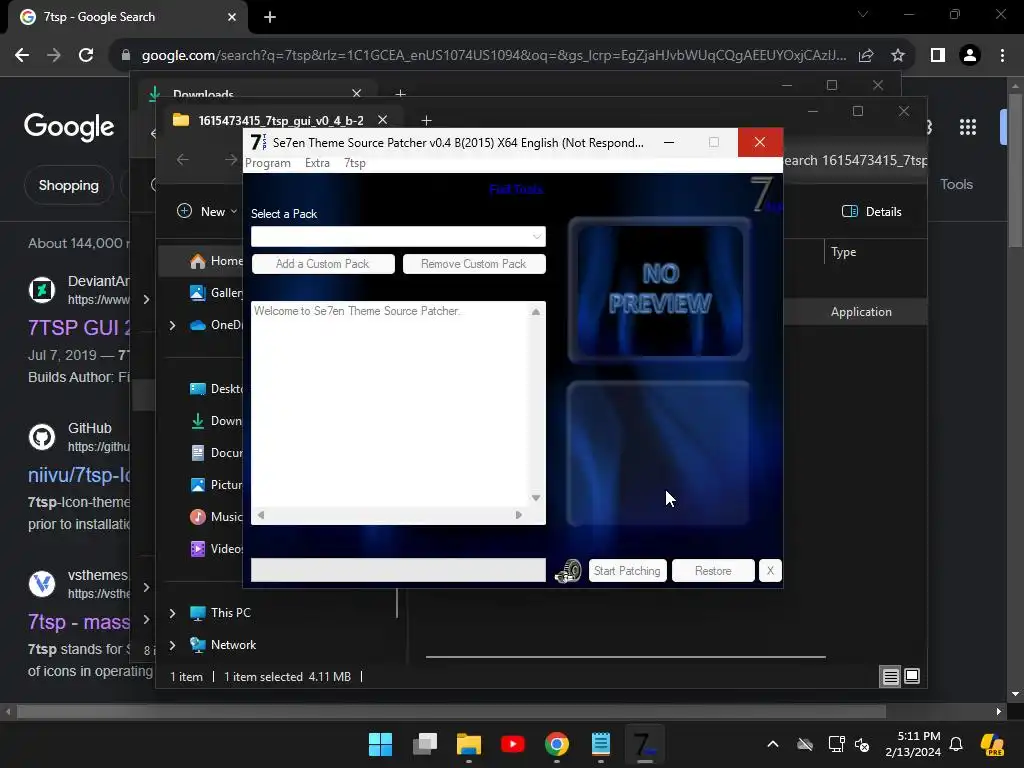Image resolution: width=1024 pixels, height=768 pixels.
Task: Click the share page icon in address bar
Action: pos(866,55)
